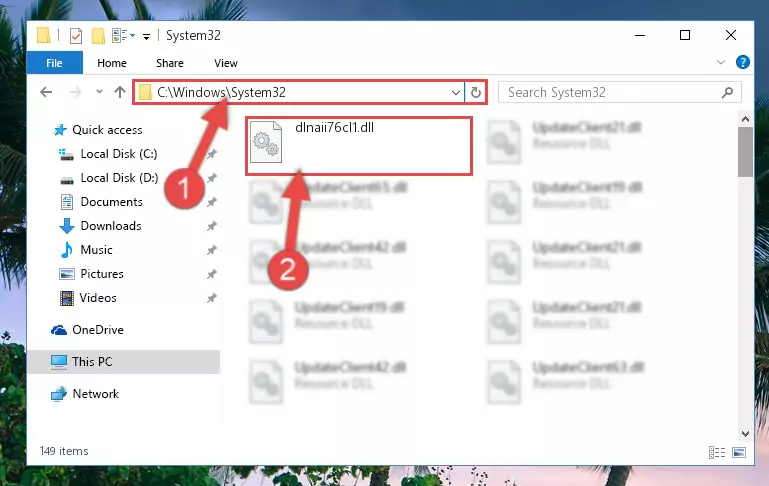769x486 pixels.
Task: Click the Forward navigation arrow
Action: click(x=76, y=92)
